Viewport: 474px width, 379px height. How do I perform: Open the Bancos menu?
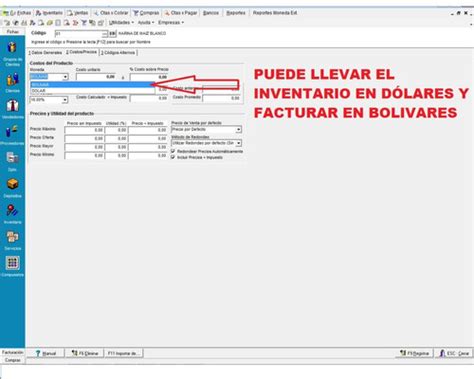click(211, 13)
